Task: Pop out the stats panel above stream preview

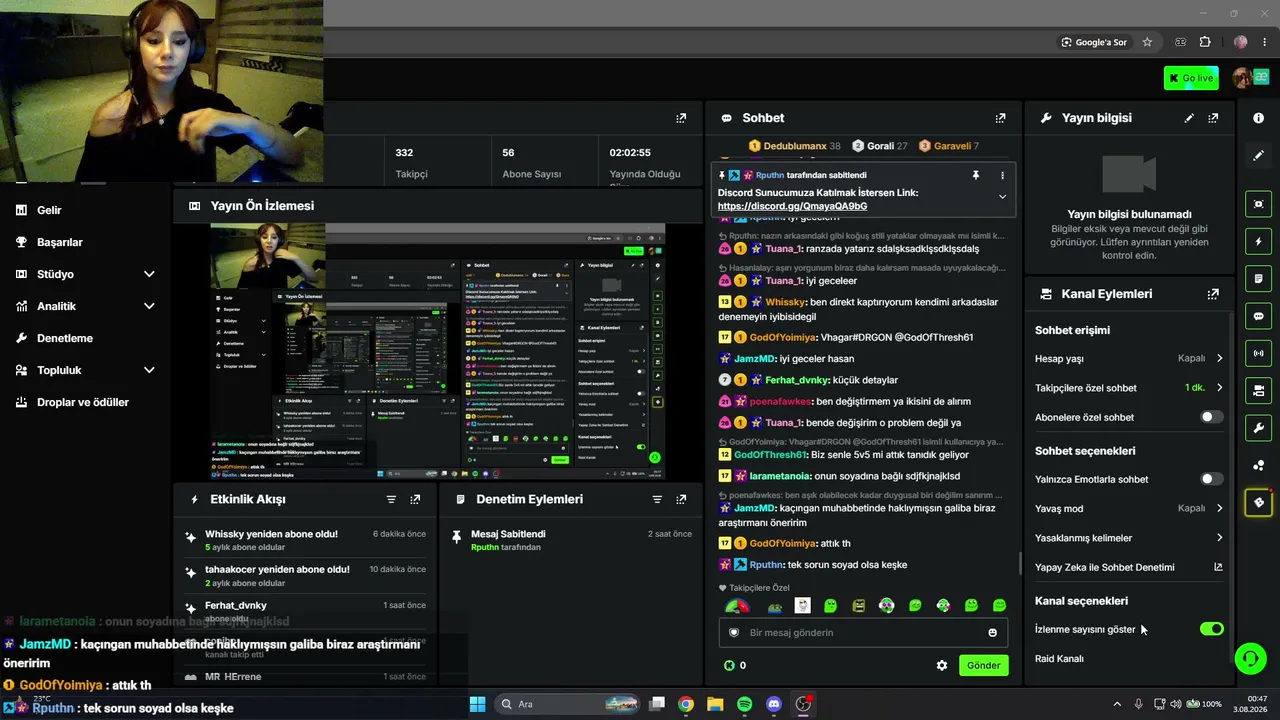Action: click(x=681, y=118)
